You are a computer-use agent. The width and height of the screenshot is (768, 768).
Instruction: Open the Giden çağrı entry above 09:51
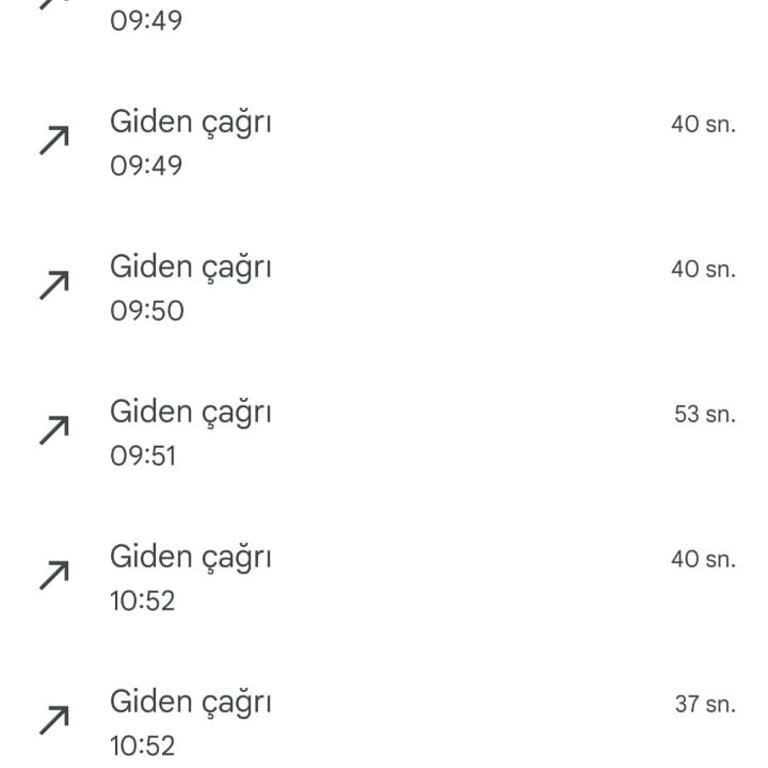pyautogui.click(x=190, y=412)
